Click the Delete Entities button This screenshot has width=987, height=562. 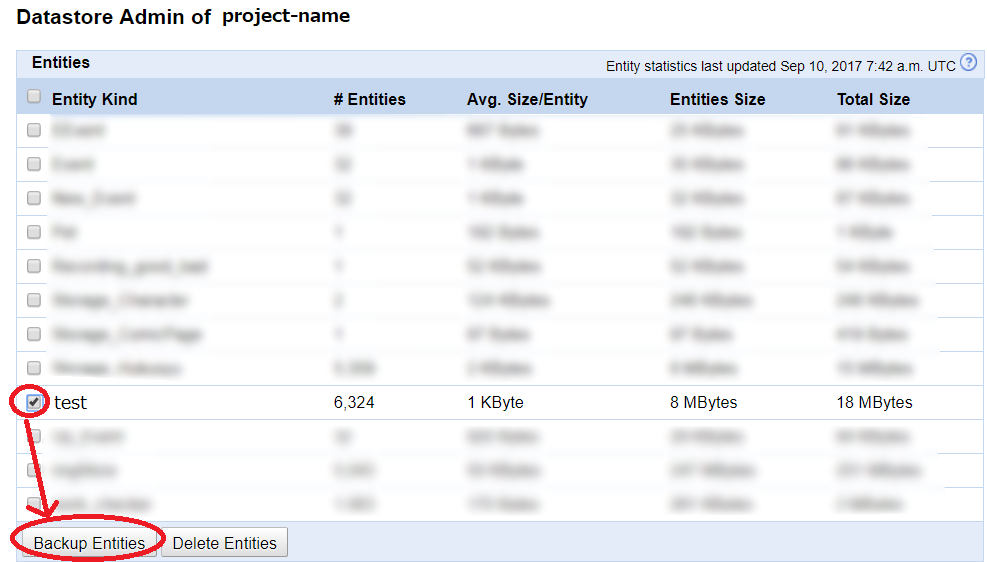pyautogui.click(x=225, y=542)
